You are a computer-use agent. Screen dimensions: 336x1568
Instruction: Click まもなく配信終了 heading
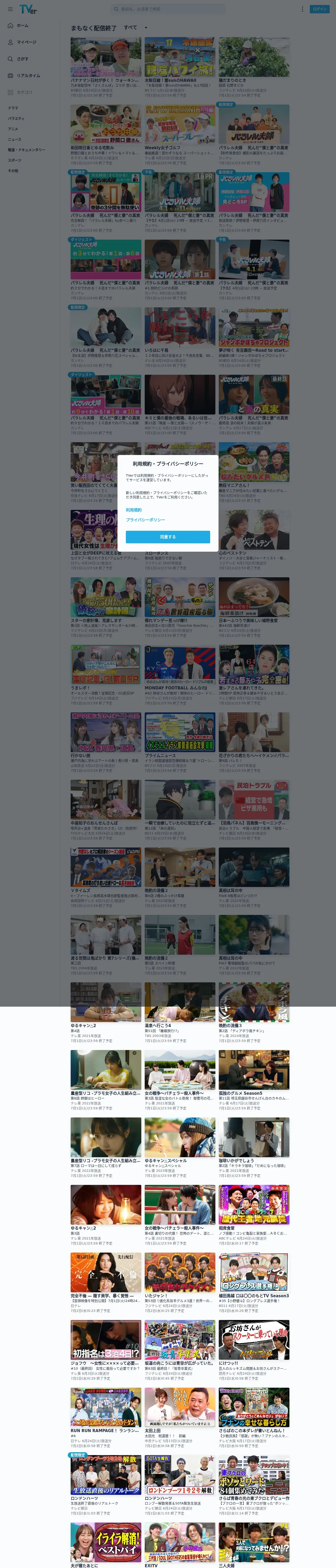[93, 28]
